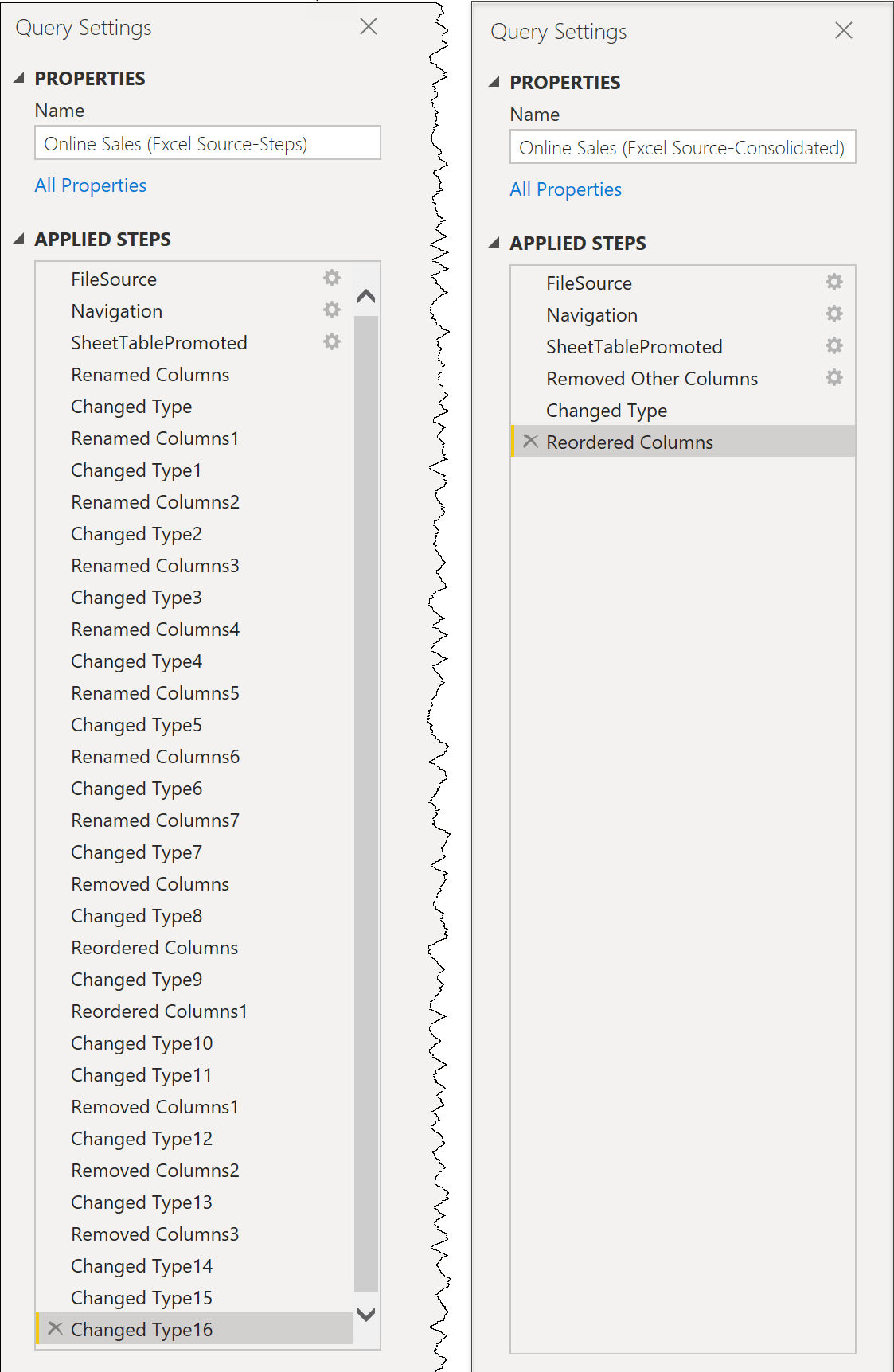Viewport: 894px width, 1372px height.
Task: Select Navigation step in Steps panel
Action: pyautogui.click(x=193, y=311)
